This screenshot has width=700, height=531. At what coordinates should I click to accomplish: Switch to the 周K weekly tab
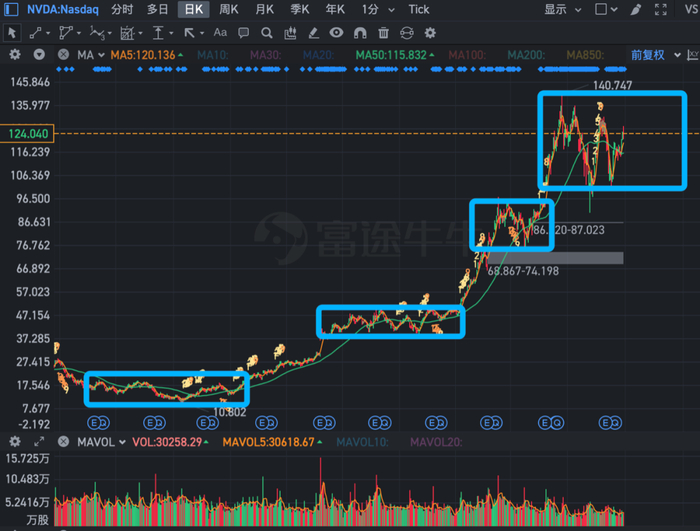229,9
